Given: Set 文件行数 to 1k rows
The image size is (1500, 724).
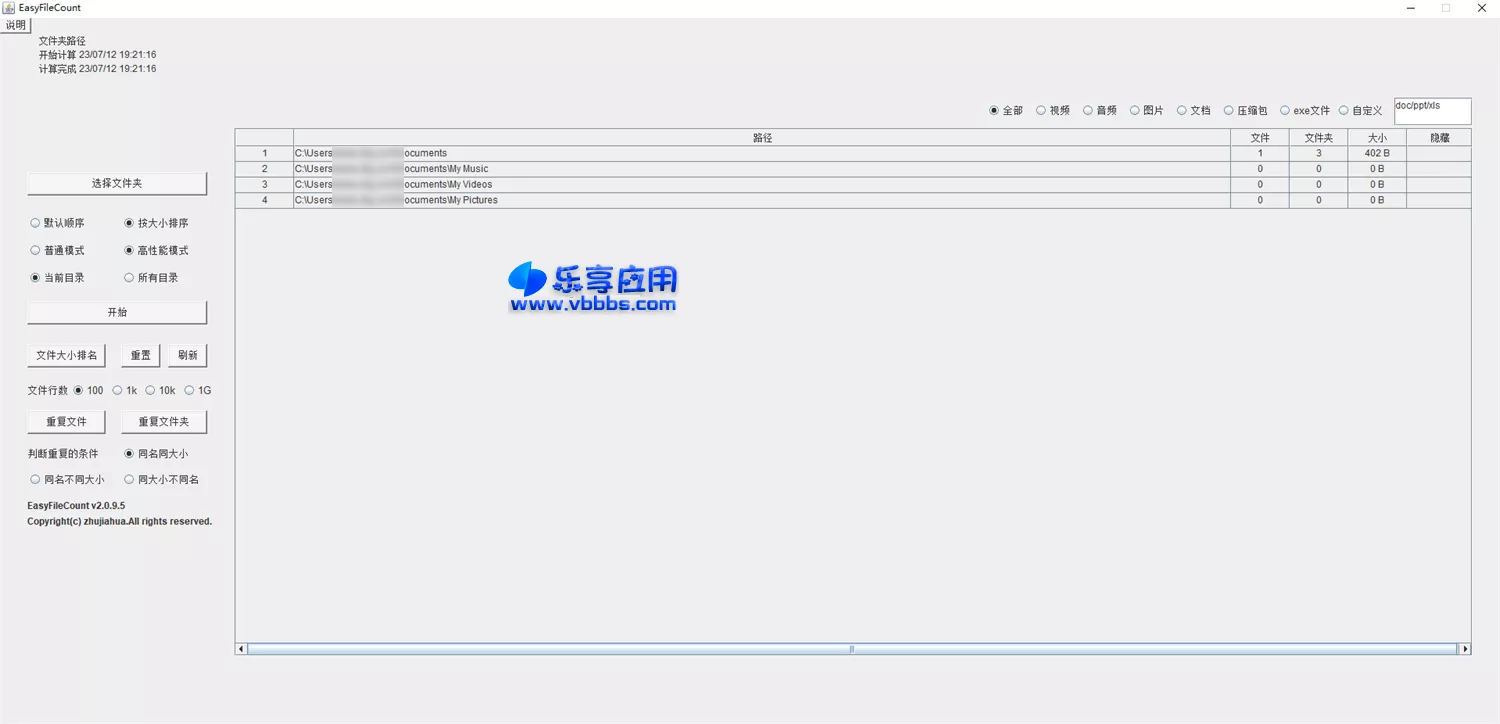Looking at the screenshot, I should pyautogui.click(x=117, y=390).
